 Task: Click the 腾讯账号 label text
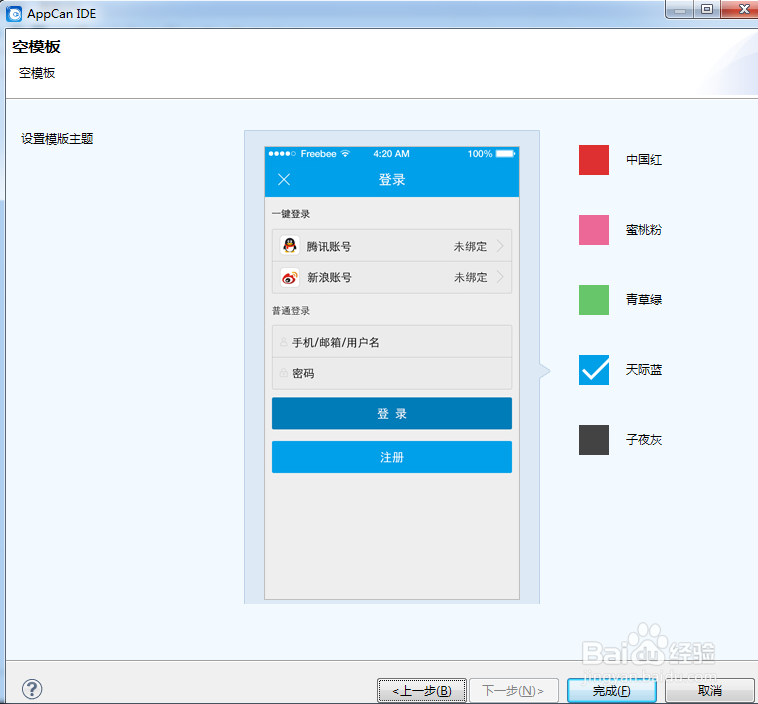pos(329,247)
